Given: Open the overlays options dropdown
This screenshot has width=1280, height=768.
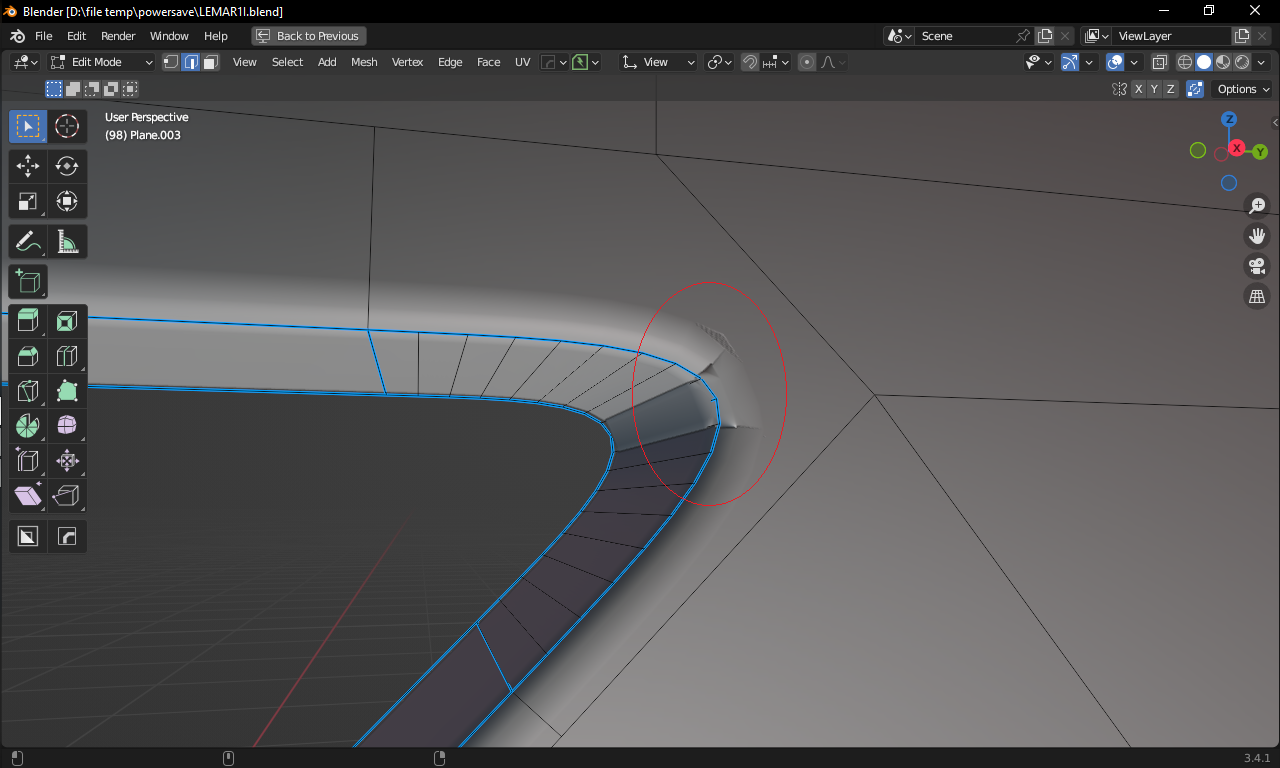Looking at the screenshot, I should point(1134,62).
